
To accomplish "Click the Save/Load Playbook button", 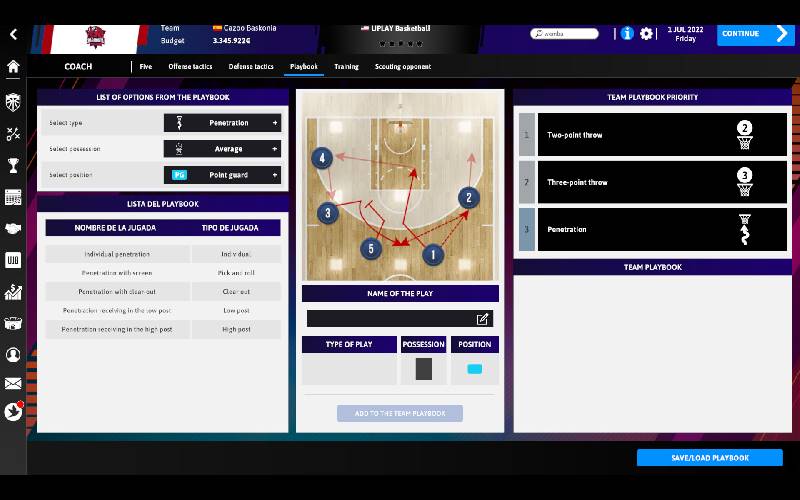I will [709, 458].
